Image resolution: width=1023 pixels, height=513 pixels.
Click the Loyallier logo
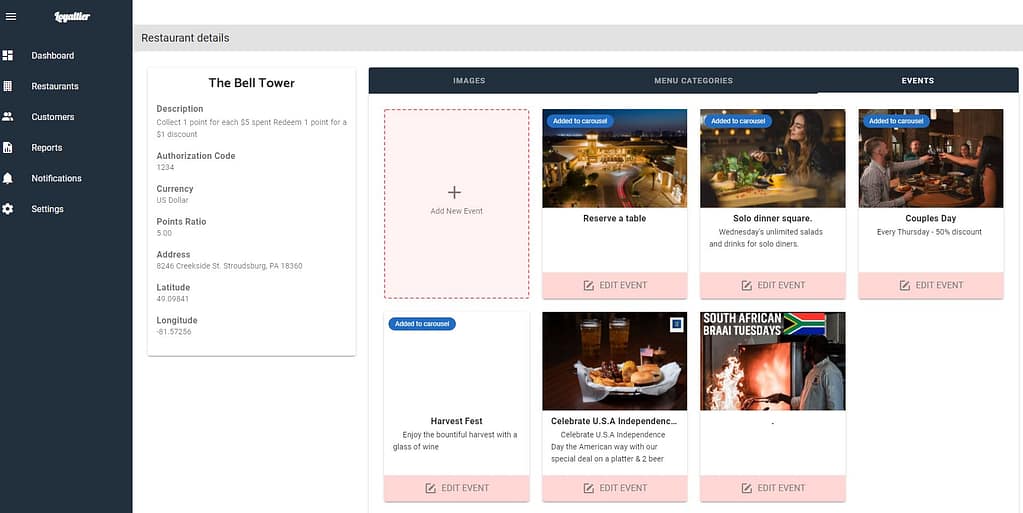click(72, 16)
